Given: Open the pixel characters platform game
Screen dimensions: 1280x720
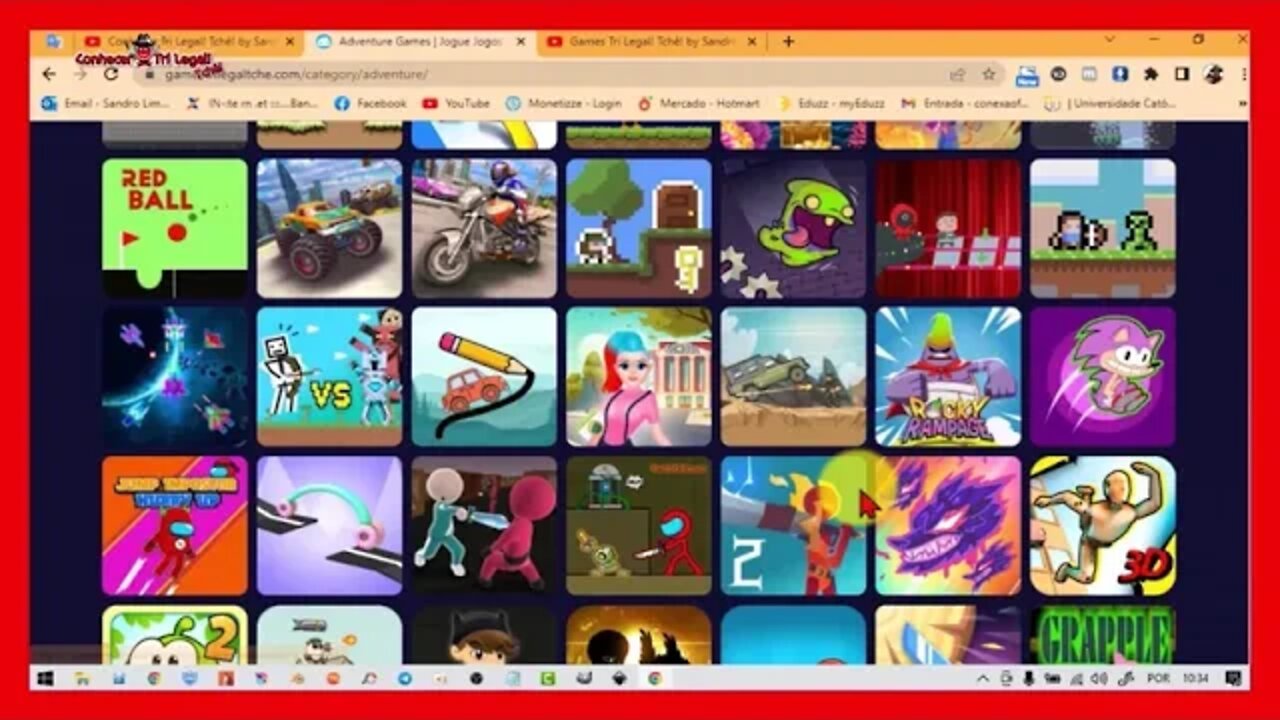Looking at the screenshot, I should [1103, 228].
